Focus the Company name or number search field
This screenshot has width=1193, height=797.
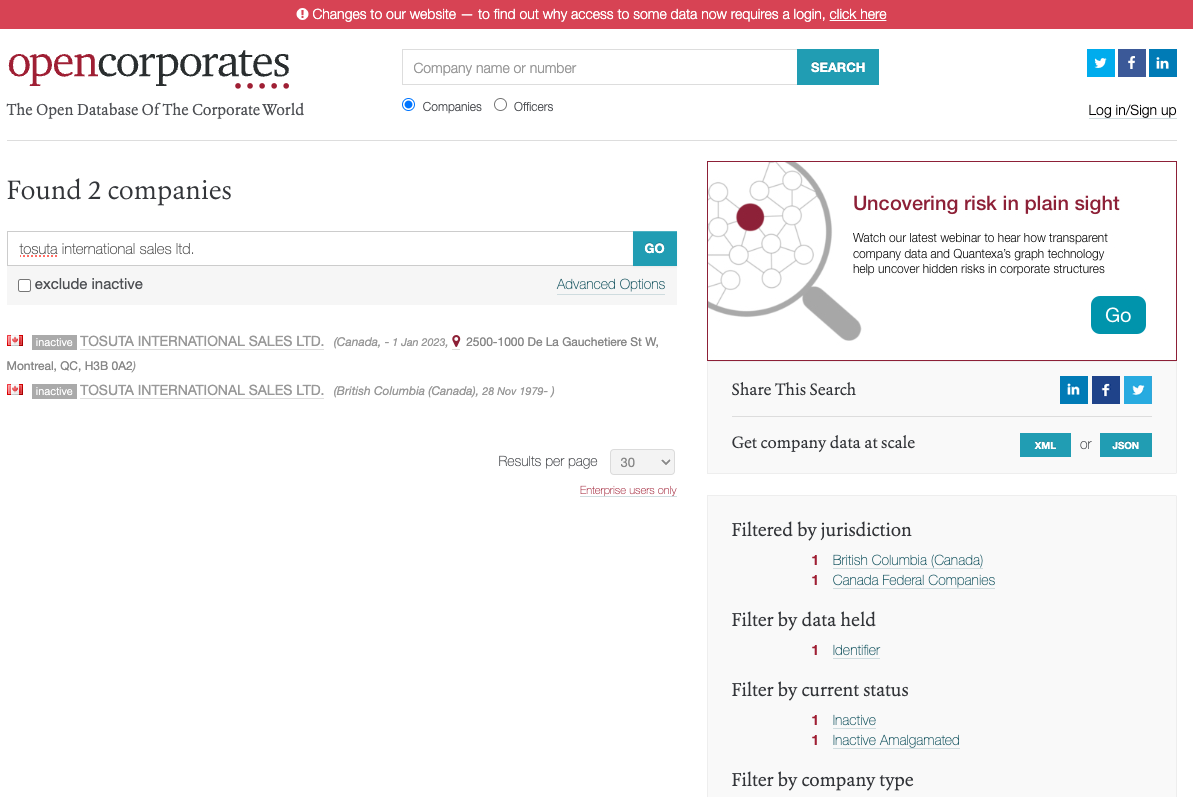(600, 67)
